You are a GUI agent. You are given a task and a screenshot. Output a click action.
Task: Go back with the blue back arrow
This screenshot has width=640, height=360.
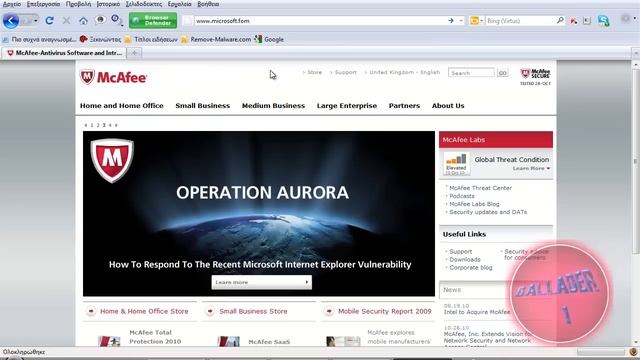pyautogui.click(x=11, y=20)
